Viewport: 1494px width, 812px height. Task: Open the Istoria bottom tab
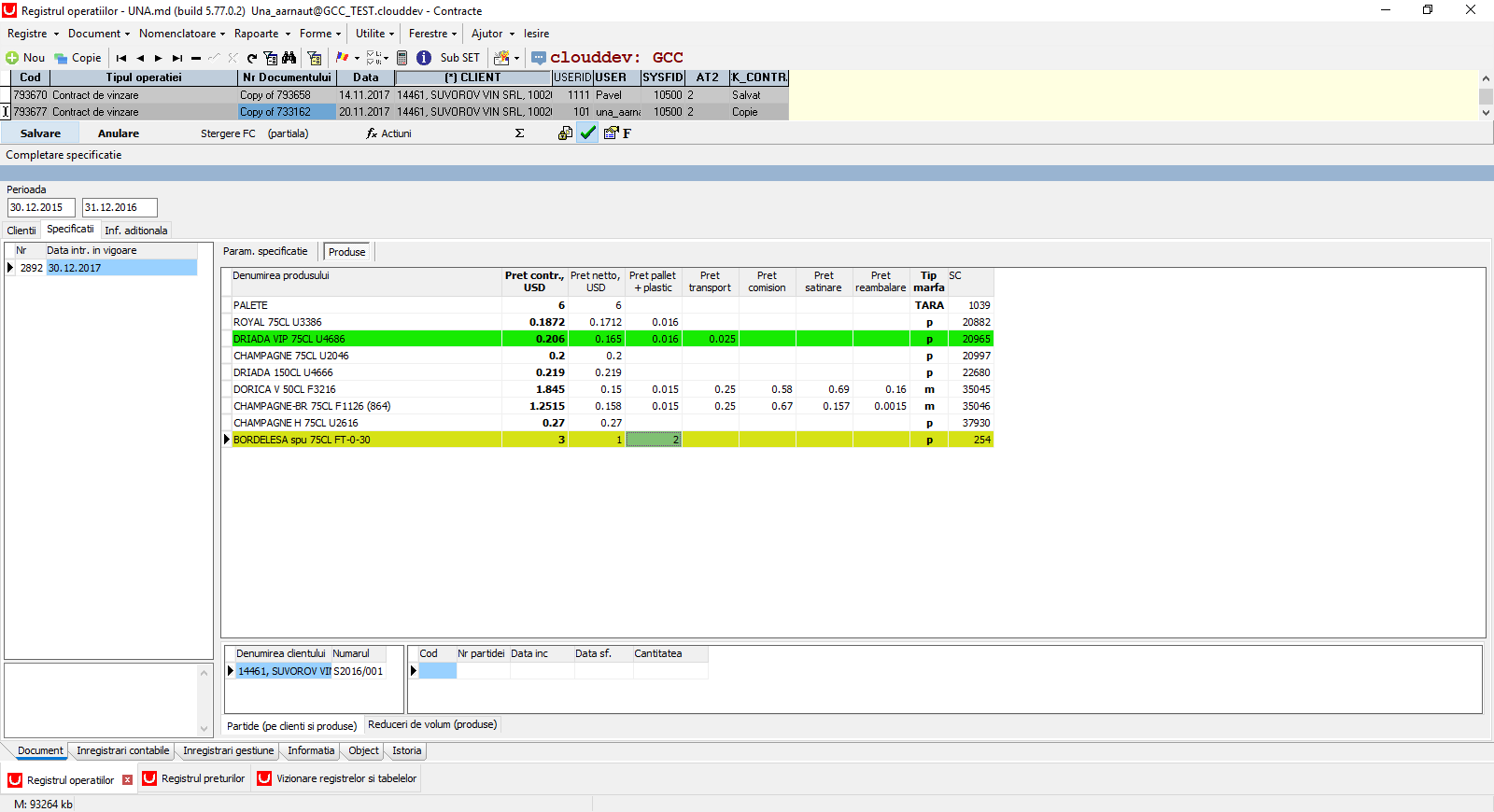(x=406, y=750)
